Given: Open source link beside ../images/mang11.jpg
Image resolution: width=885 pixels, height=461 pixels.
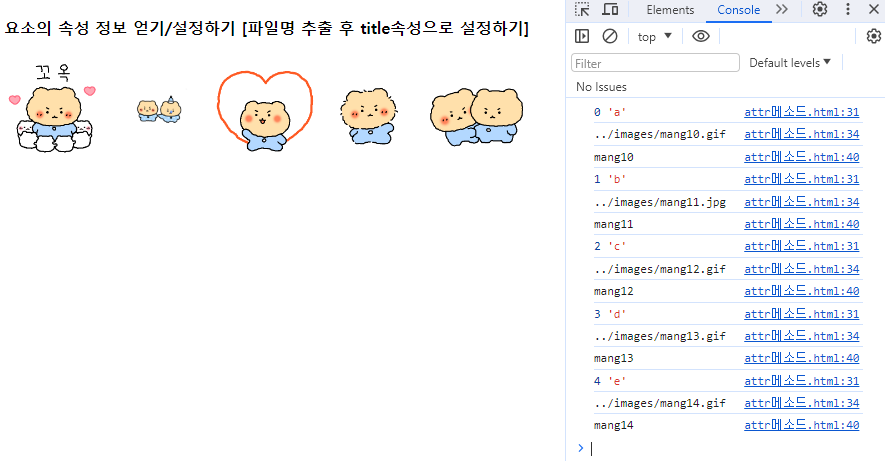Looking at the screenshot, I should pos(801,201).
